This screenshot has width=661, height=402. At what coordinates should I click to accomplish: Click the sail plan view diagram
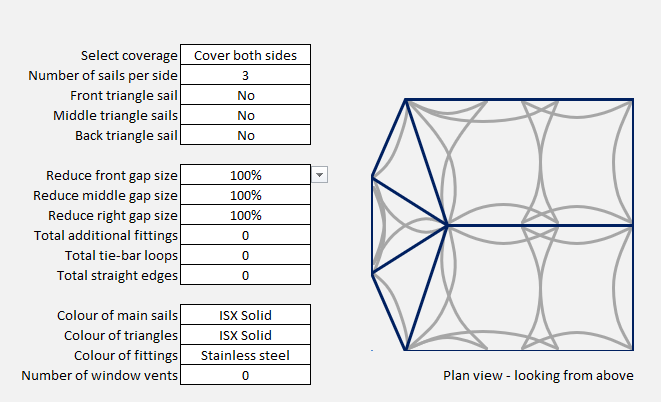(502, 224)
